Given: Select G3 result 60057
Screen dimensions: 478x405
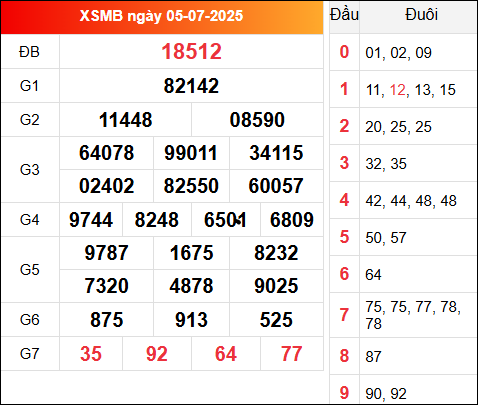Looking at the screenshot, I should tap(276, 186).
